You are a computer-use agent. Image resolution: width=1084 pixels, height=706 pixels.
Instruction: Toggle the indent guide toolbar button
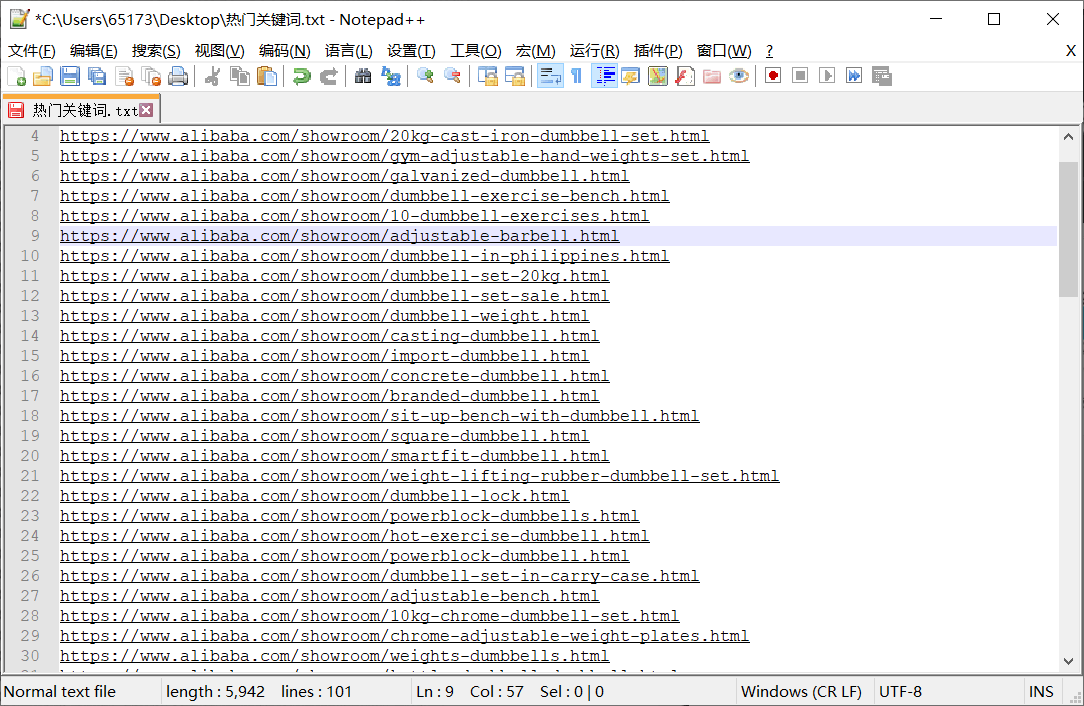click(604, 76)
